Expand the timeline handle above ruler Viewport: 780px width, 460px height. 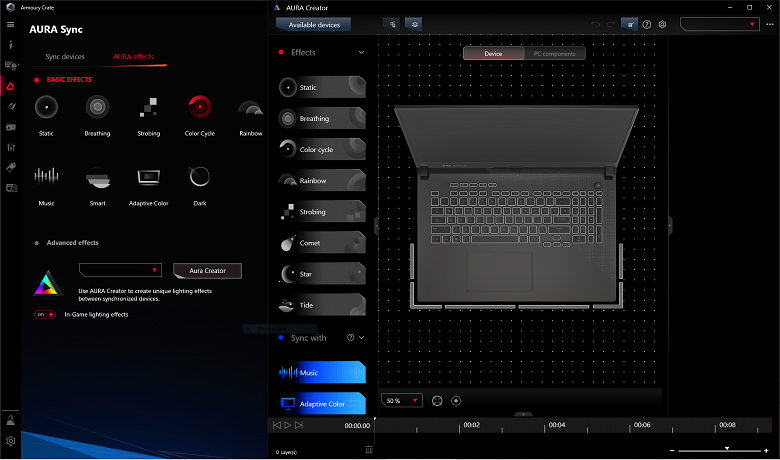523,414
